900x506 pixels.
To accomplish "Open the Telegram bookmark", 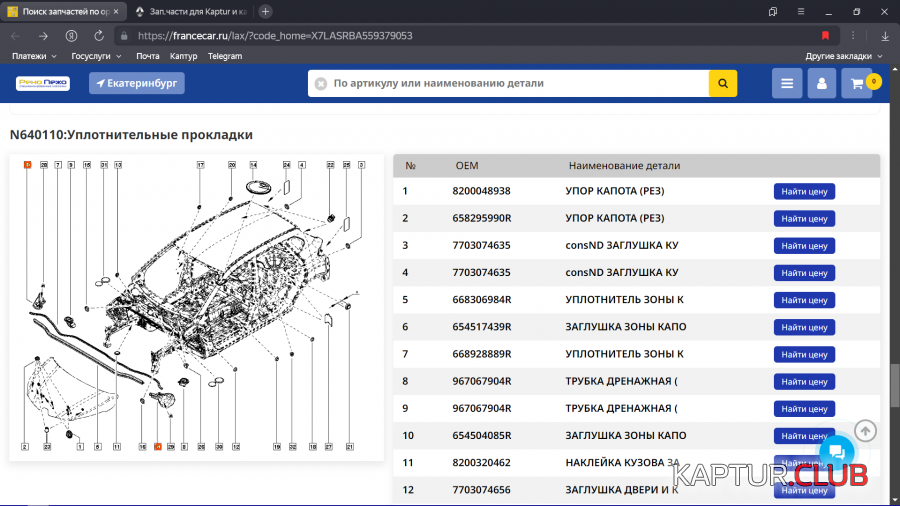I will [x=225, y=56].
